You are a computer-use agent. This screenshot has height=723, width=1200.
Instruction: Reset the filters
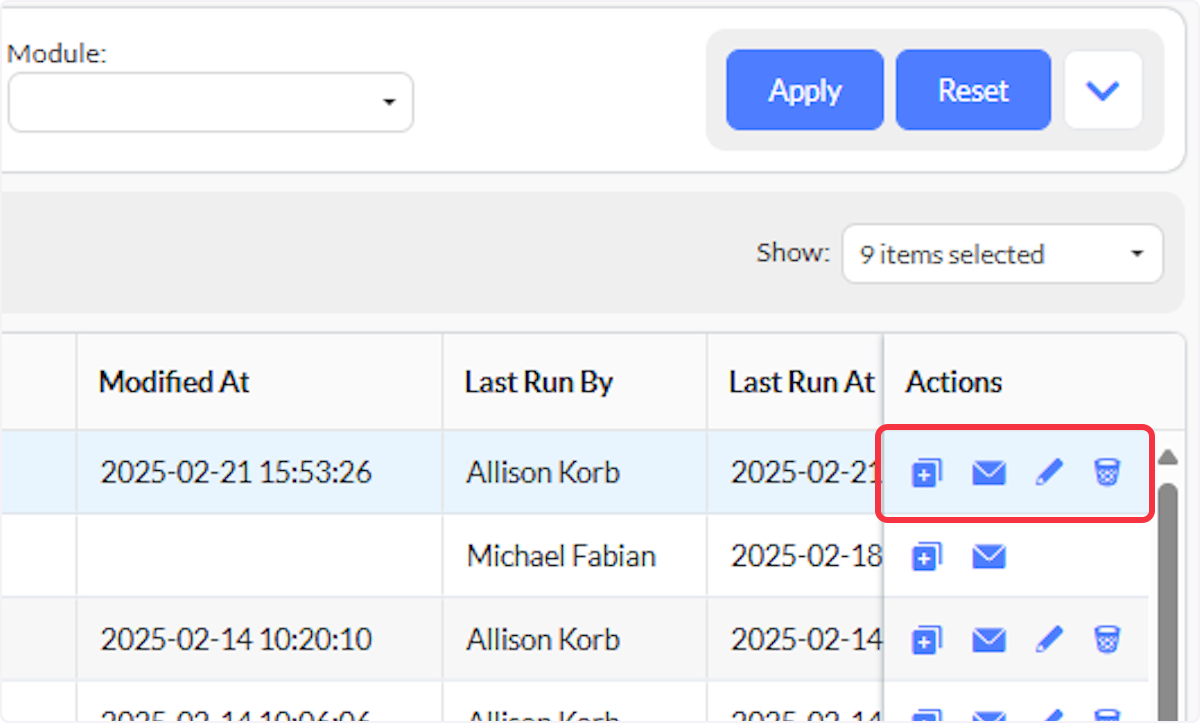point(973,90)
